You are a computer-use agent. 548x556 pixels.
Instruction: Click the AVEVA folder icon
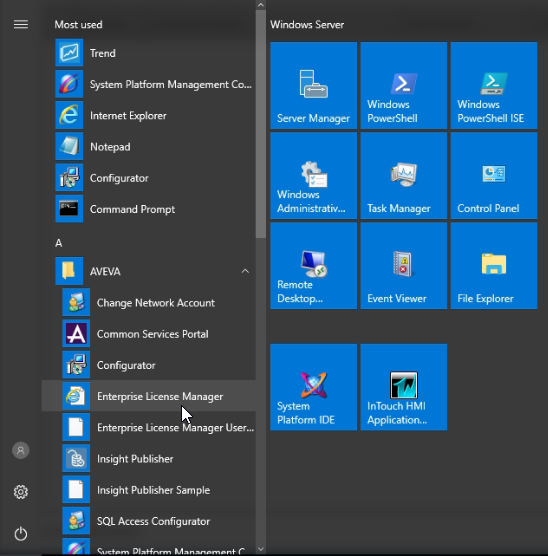[69, 271]
